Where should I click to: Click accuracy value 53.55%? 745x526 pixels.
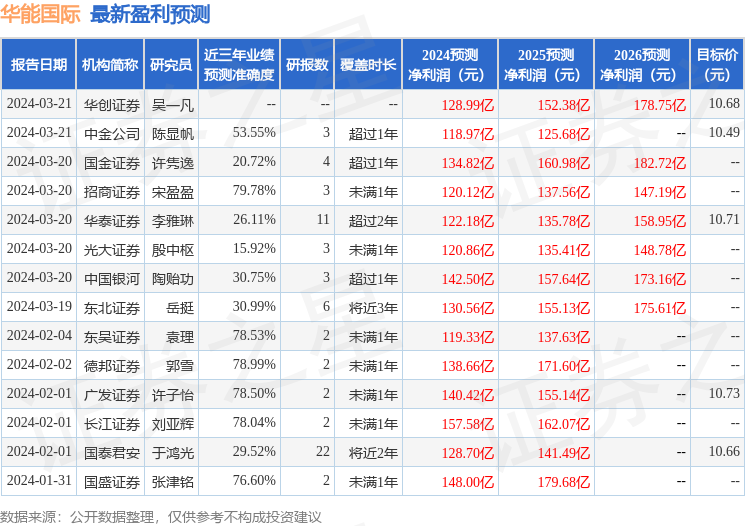(254, 132)
